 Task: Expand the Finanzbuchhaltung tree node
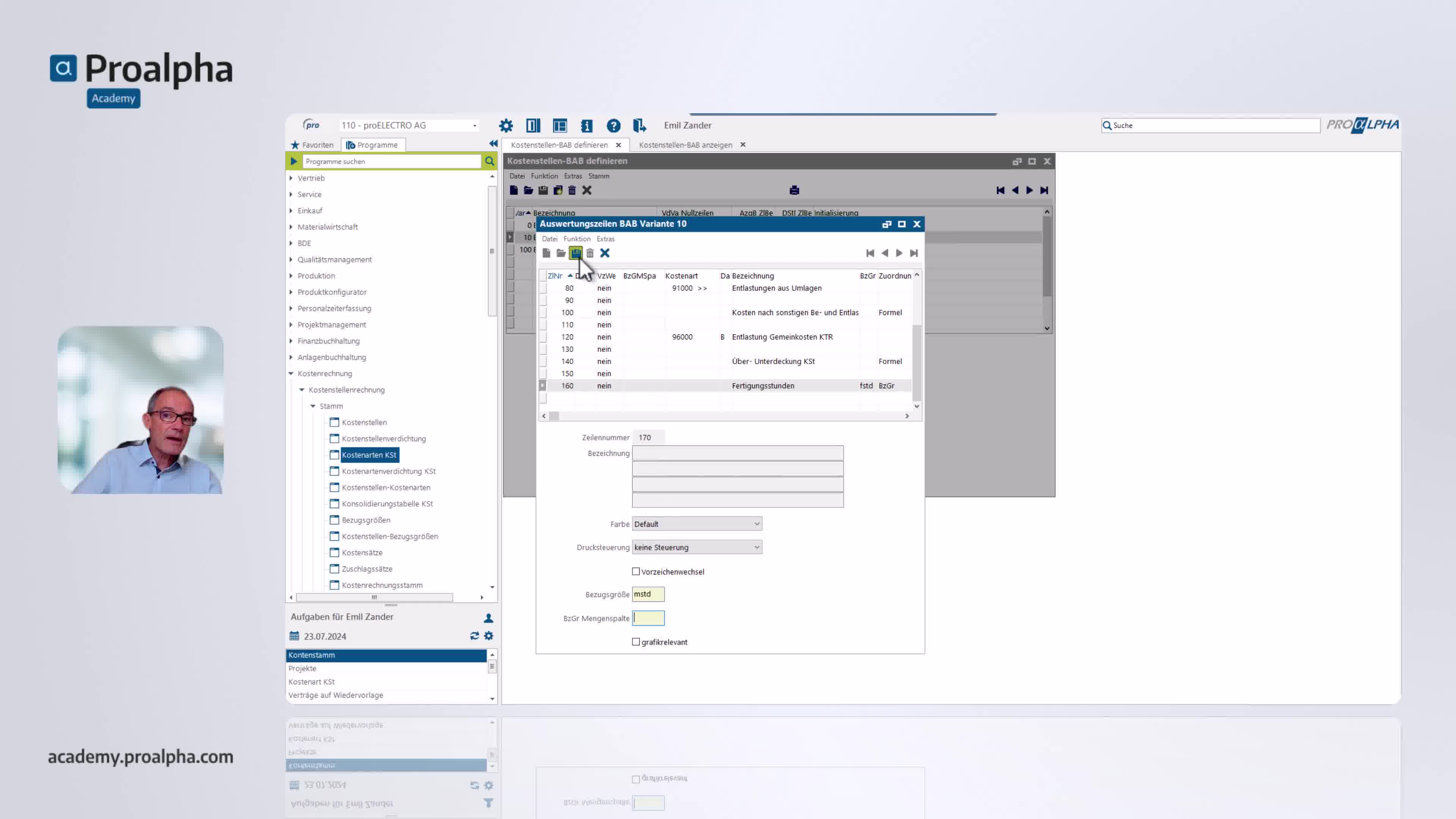pyautogui.click(x=291, y=341)
